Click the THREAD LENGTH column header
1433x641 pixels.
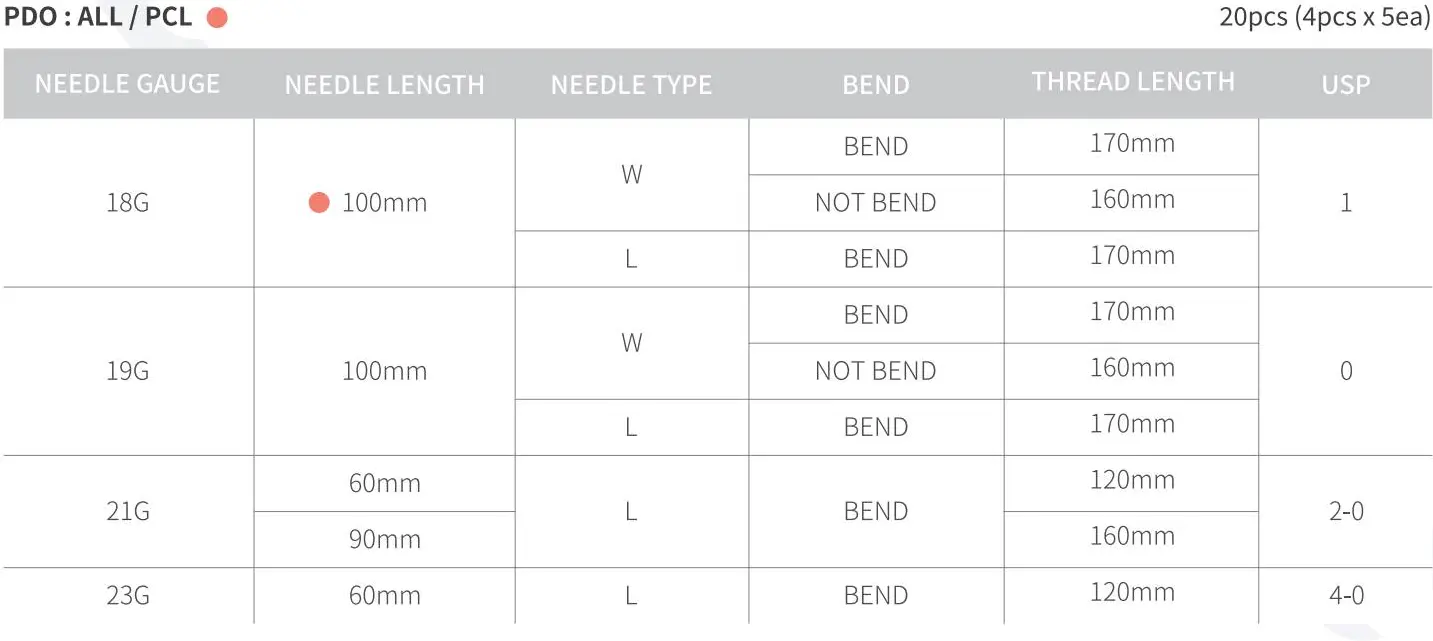click(x=1132, y=82)
